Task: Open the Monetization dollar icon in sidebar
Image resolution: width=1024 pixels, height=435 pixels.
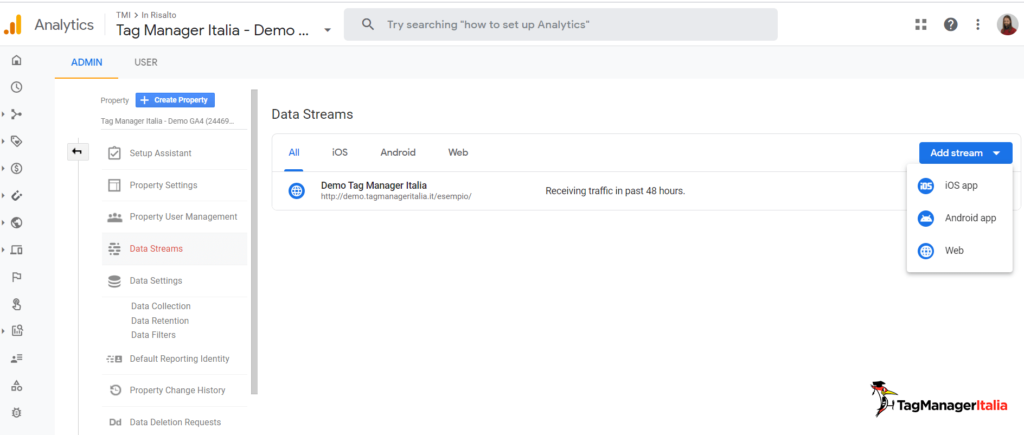Action: pyautogui.click(x=16, y=169)
